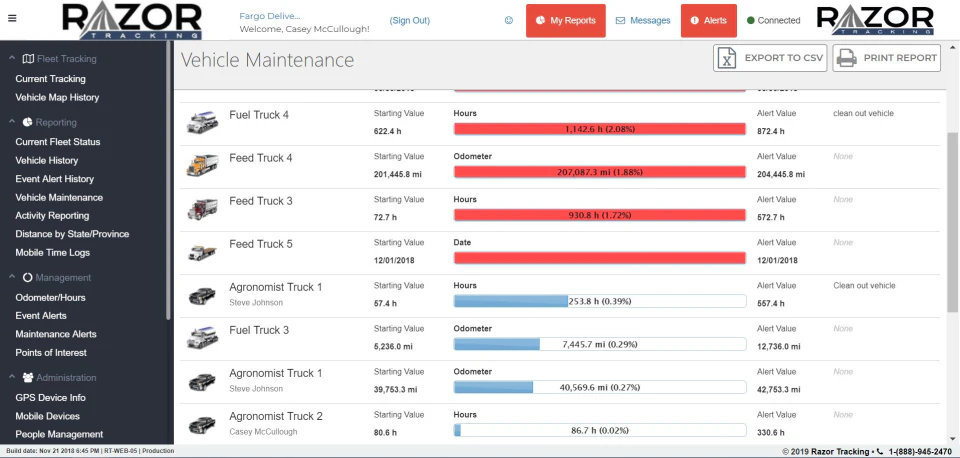Collapse the Administration sidebar section
960x458 pixels.
[x=11, y=378]
